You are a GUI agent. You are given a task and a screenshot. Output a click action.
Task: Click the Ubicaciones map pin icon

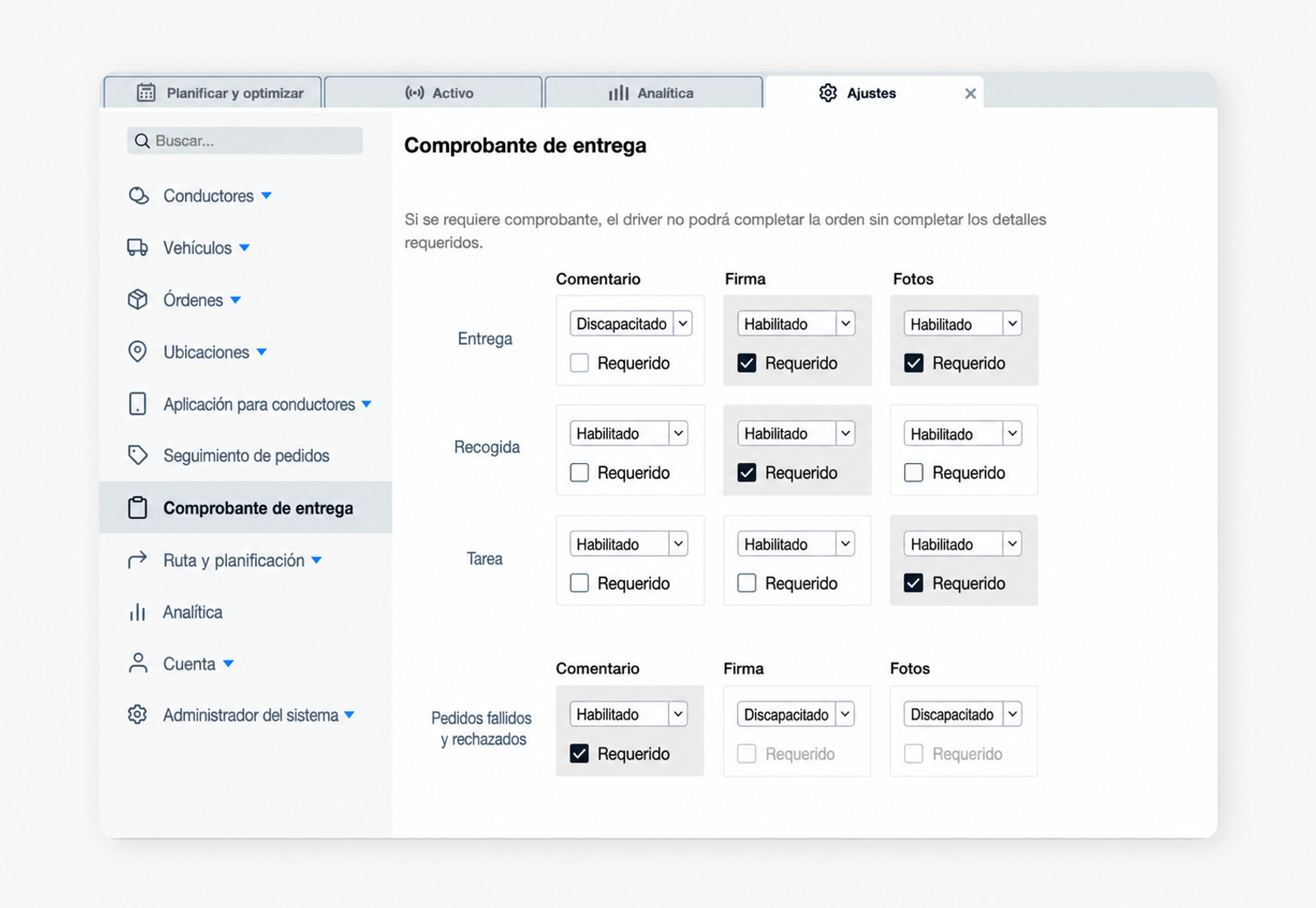click(137, 351)
